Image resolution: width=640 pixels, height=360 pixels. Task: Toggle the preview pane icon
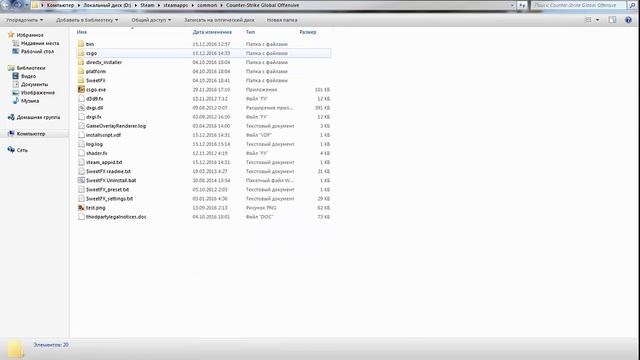click(x=612, y=20)
